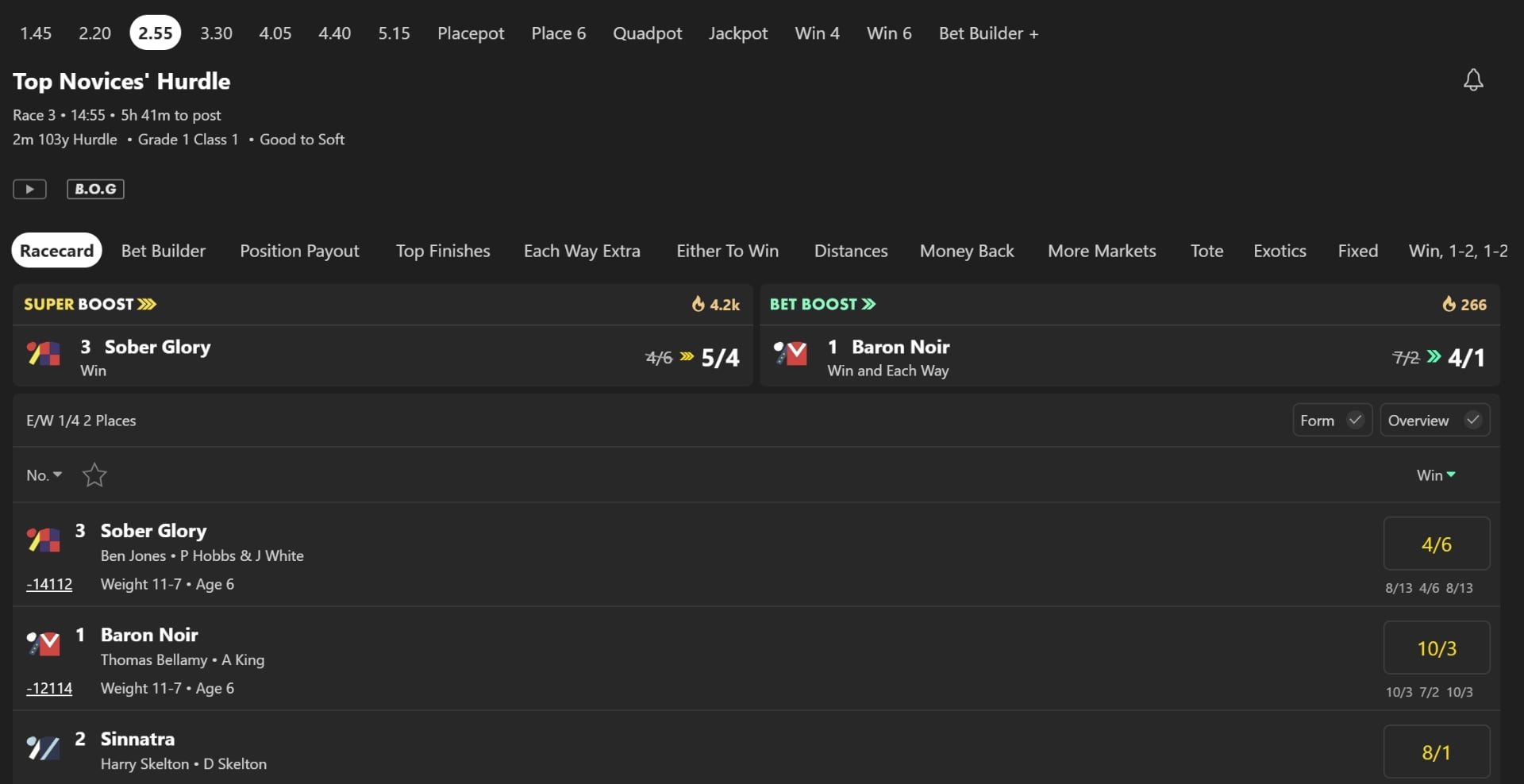Click the B.O.G badge
1524x784 pixels.
[95, 189]
